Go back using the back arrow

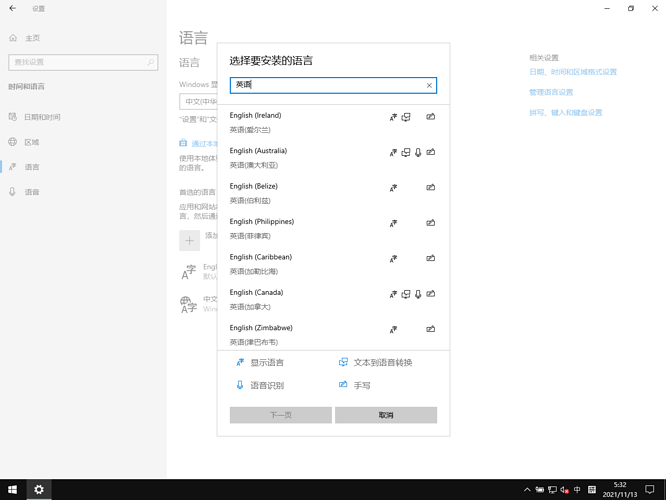[x=13, y=9]
